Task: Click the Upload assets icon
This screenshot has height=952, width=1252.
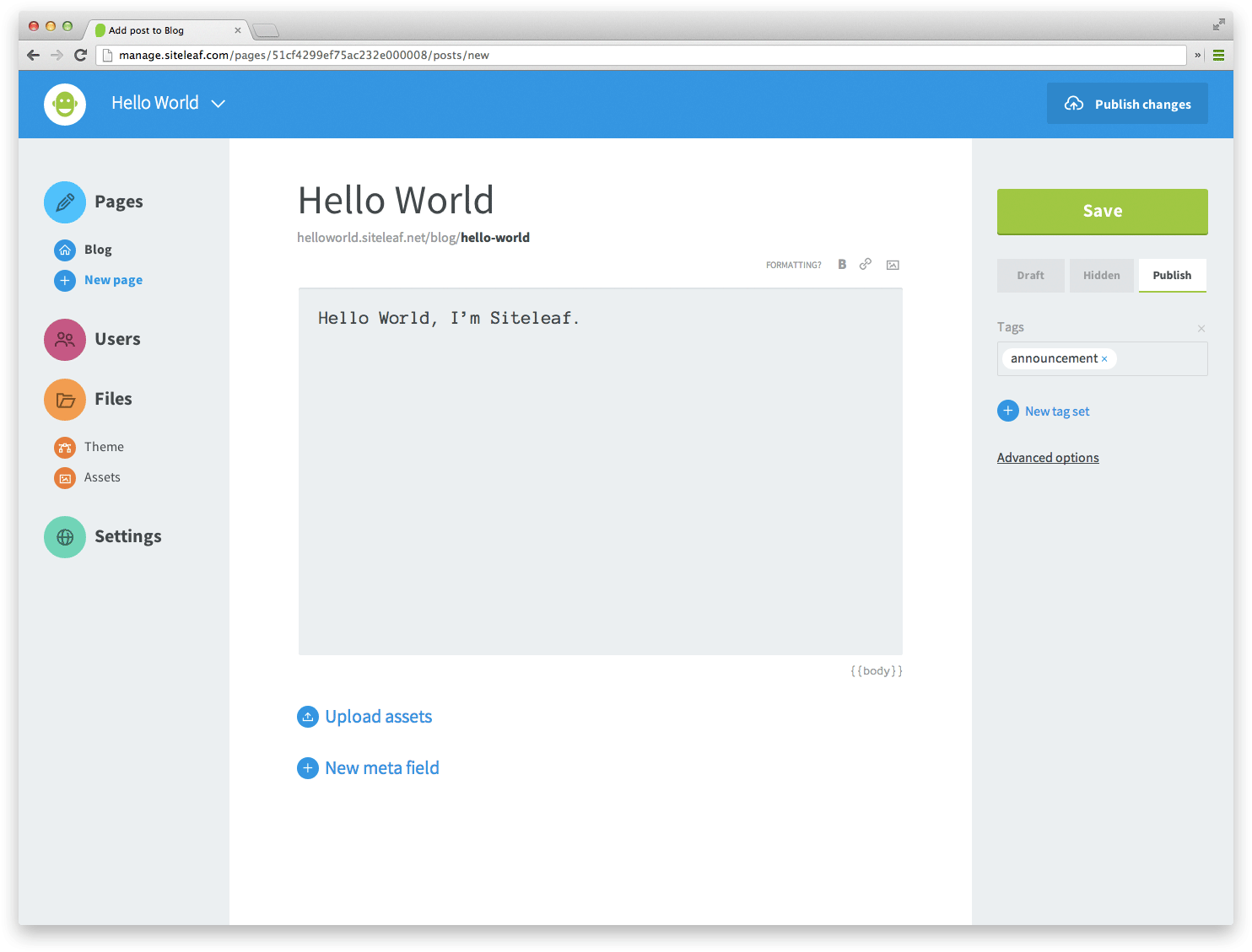Action: tap(308, 717)
